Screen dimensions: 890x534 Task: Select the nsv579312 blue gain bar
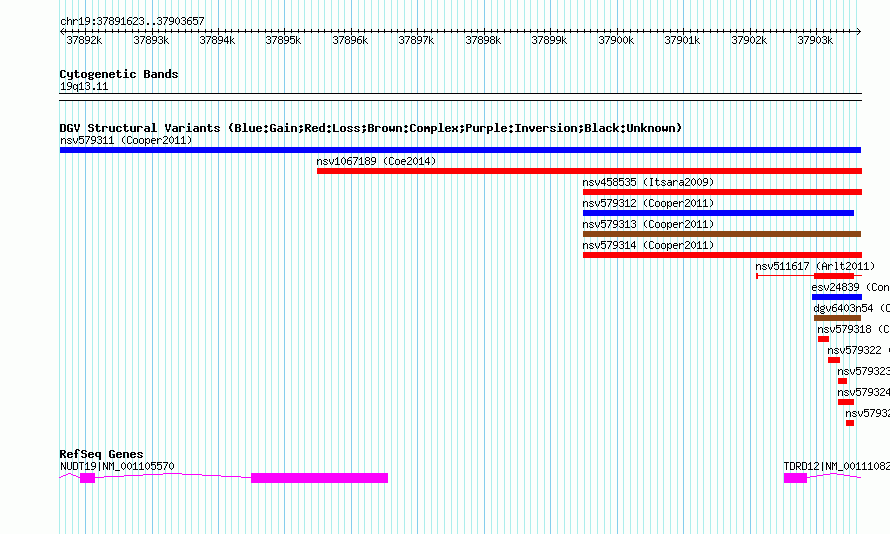[718, 213]
